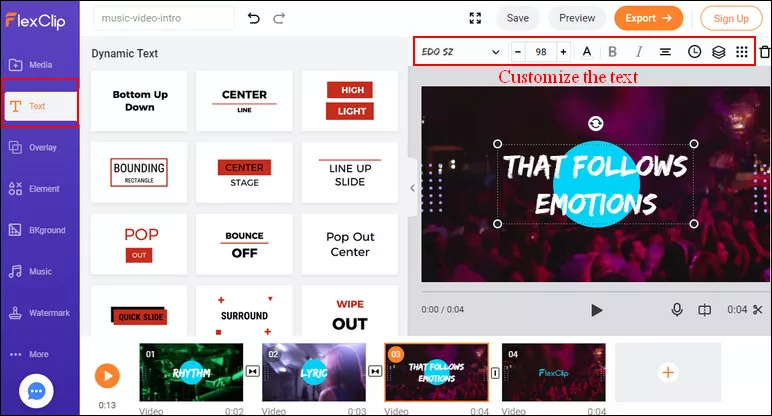Edit the project name music-video-intro field

pos(164,18)
